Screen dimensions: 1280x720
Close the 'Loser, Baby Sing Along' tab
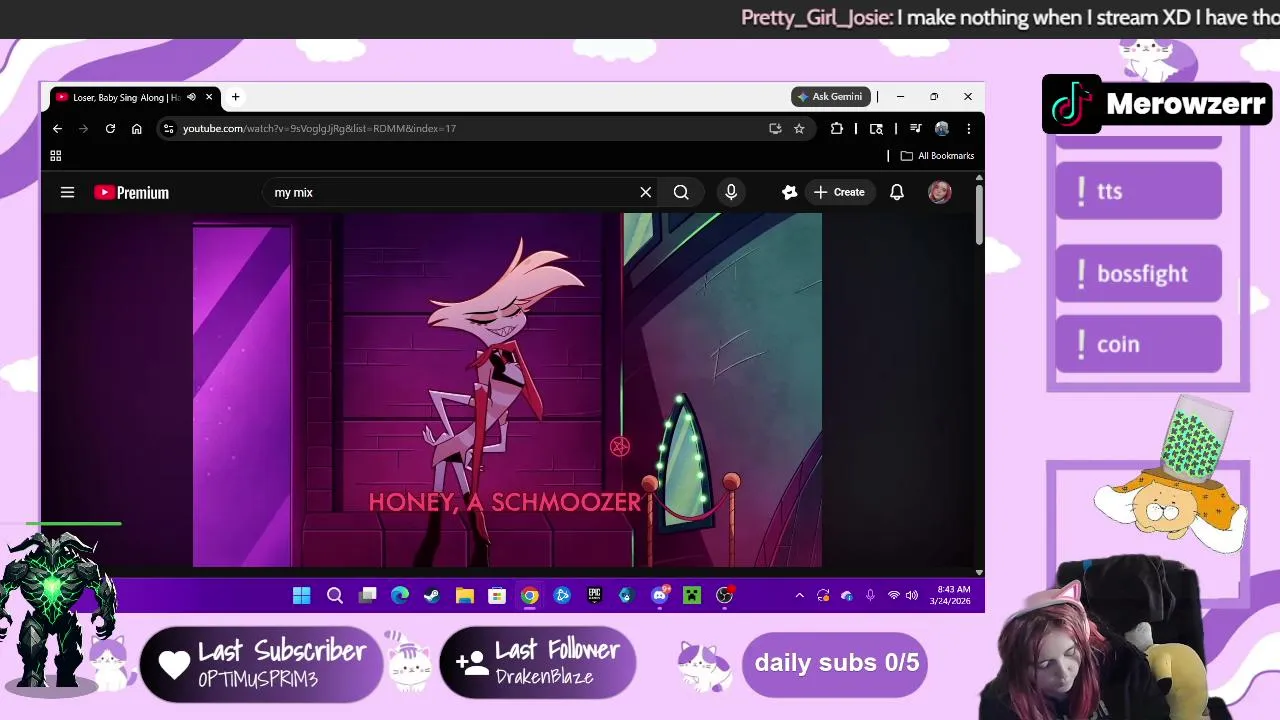[209, 97]
